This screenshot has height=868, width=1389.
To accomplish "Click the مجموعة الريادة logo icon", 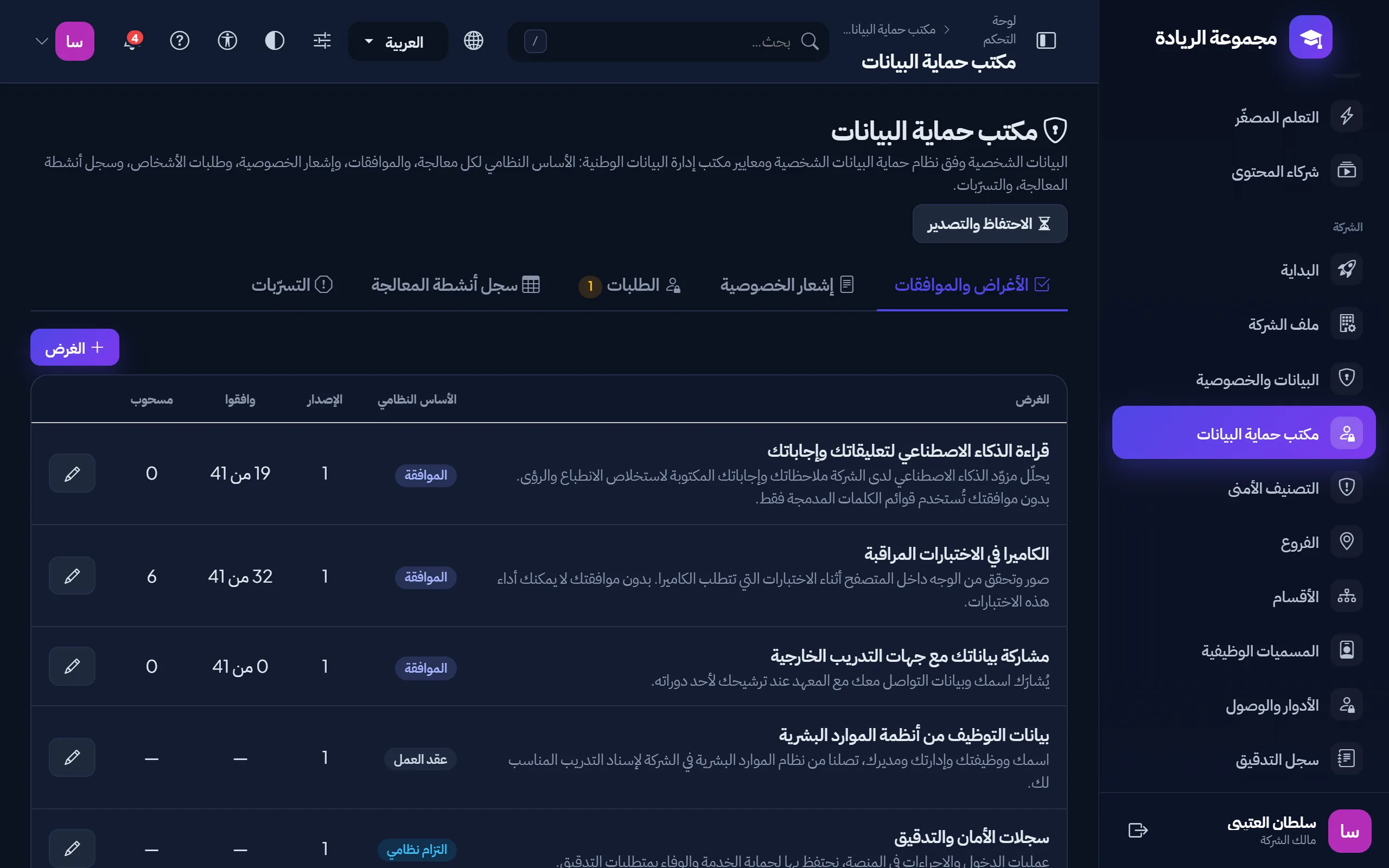I will coord(1310,37).
